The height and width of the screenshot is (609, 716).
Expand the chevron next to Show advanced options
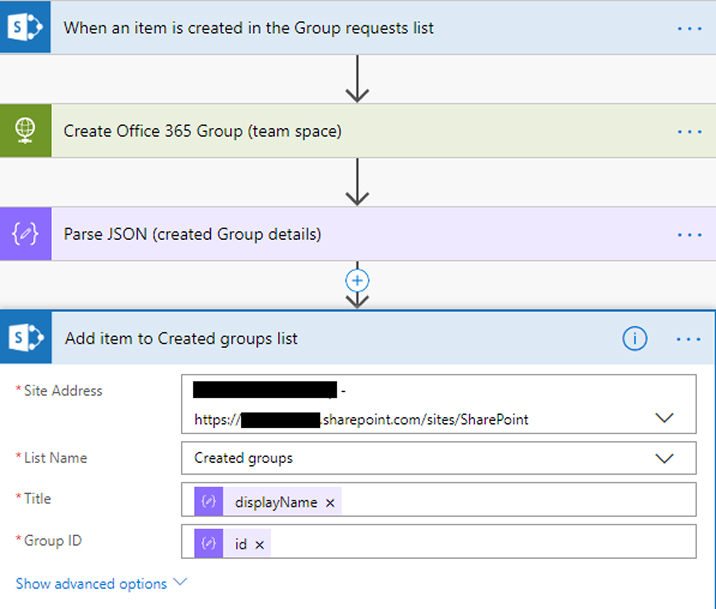pos(180,582)
